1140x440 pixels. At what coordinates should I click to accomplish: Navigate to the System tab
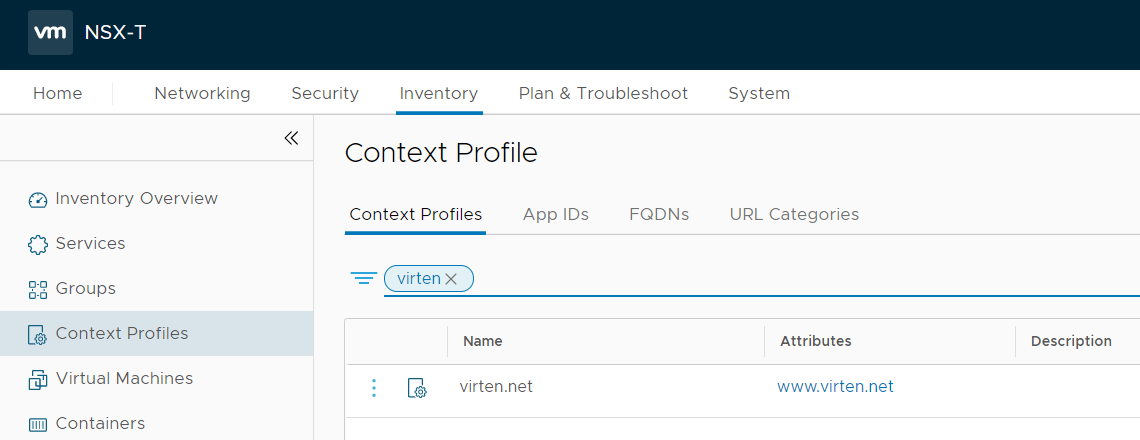point(759,93)
